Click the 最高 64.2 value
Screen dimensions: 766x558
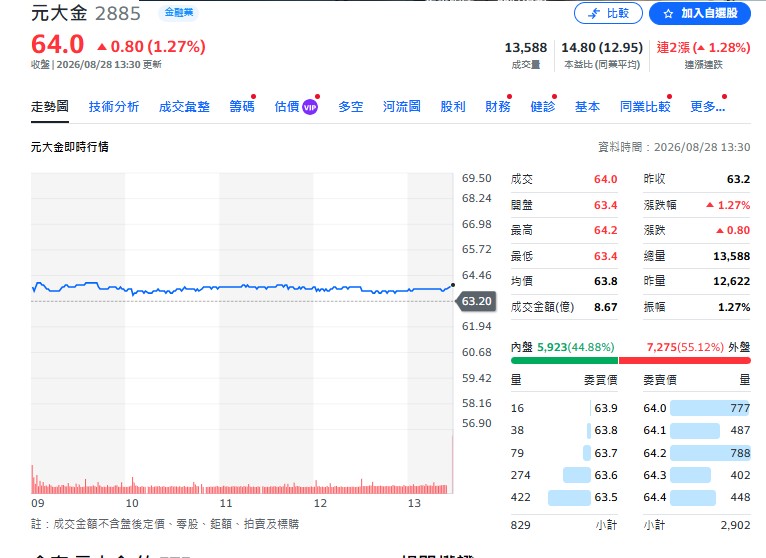[x=606, y=230]
